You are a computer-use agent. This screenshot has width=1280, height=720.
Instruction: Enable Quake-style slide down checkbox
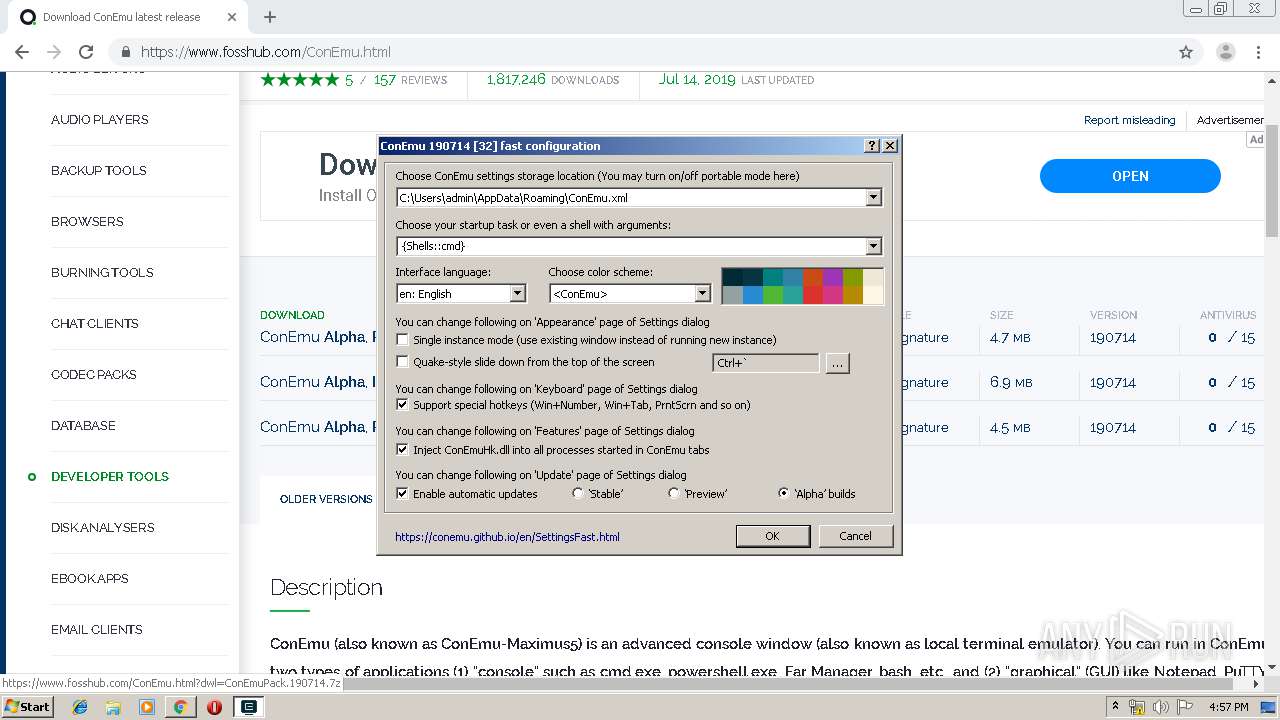pyautogui.click(x=403, y=362)
